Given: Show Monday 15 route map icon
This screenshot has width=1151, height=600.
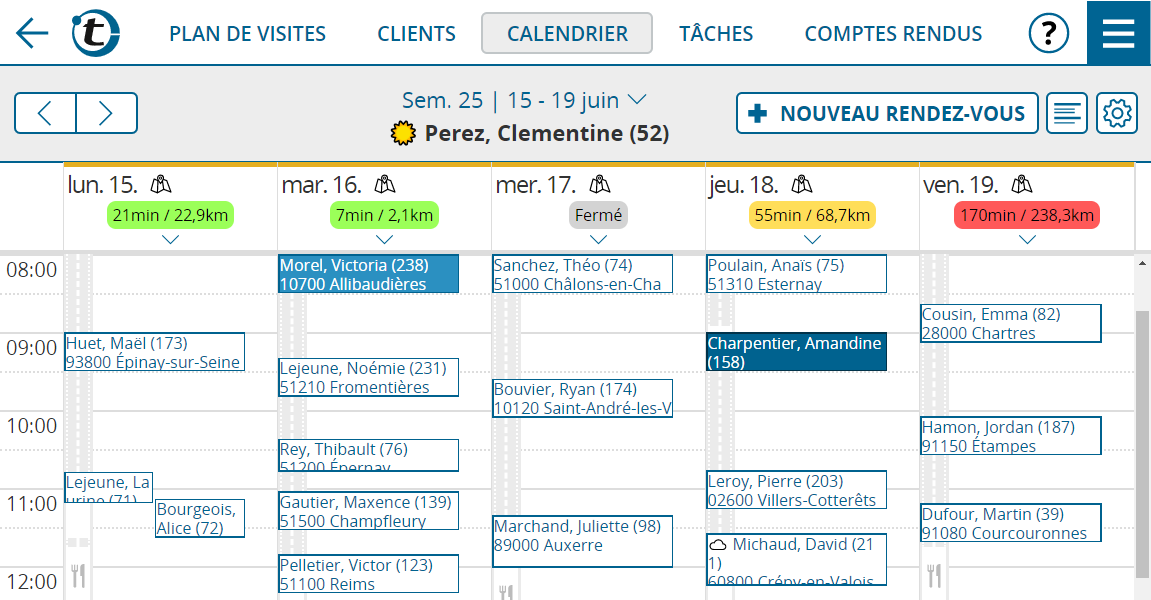Looking at the screenshot, I should 161,185.
